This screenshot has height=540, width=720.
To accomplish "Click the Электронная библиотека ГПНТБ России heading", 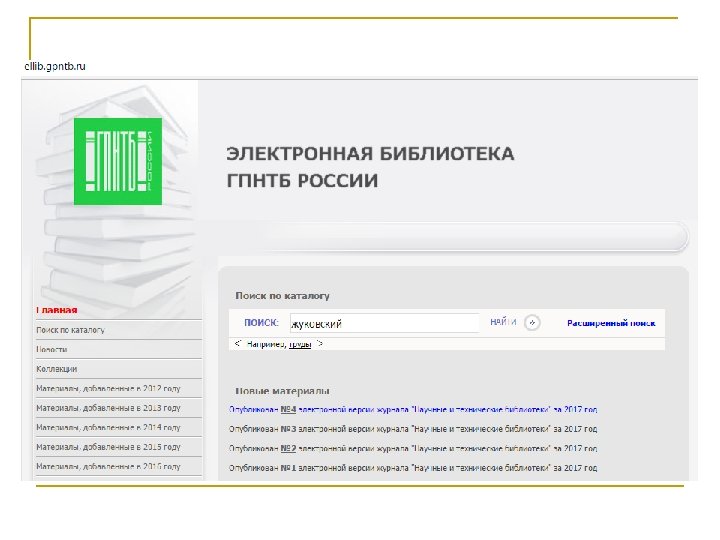I will pos(370,167).
